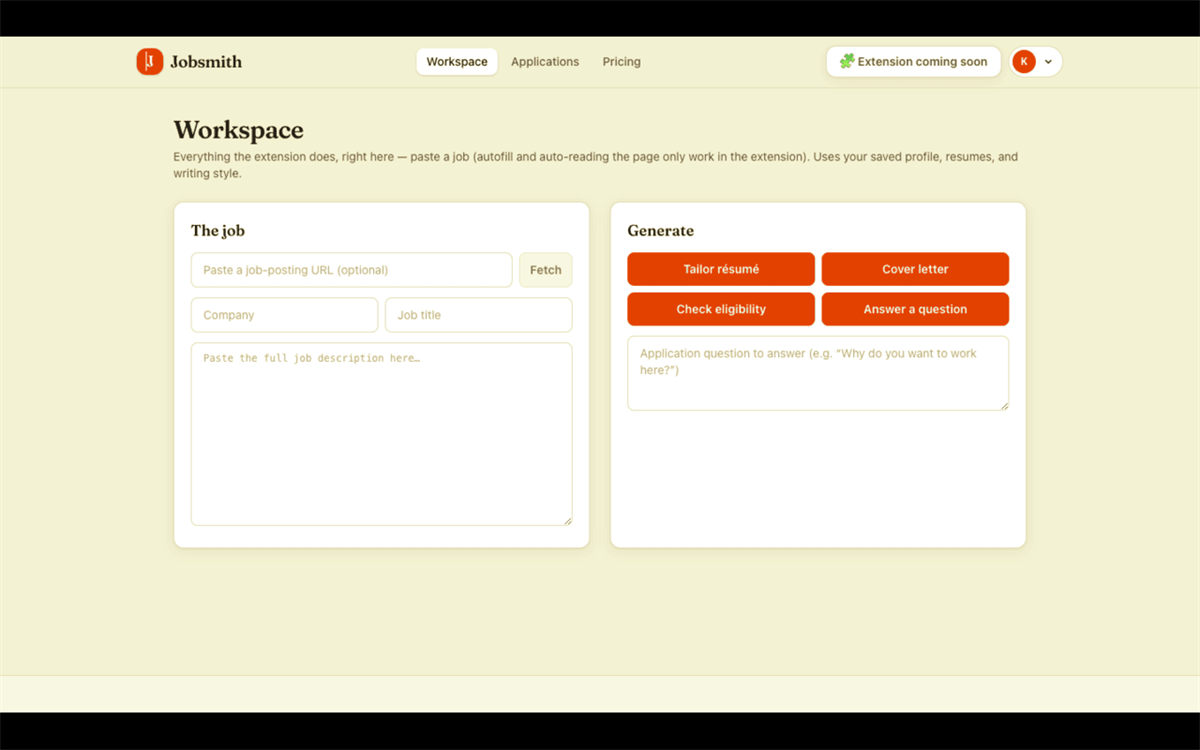Click the job description textarea resize handle
Viewport: 1200px width, 750px height.
[x=567, y=520]
